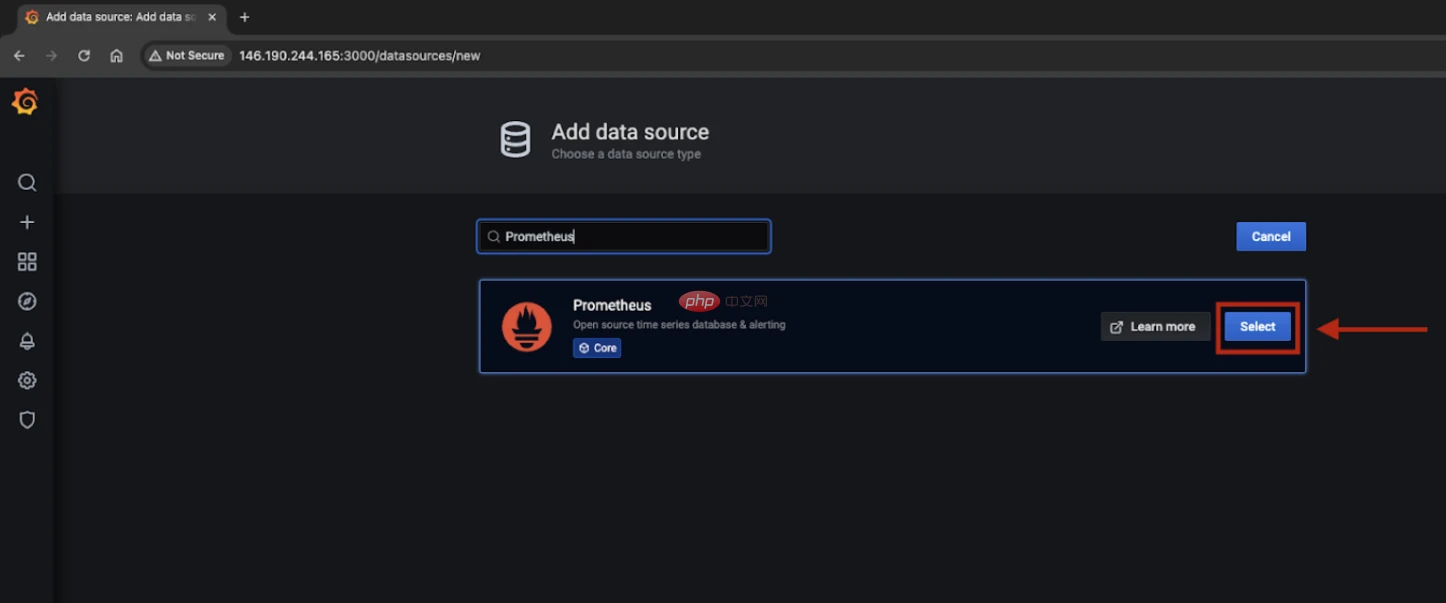1446x603 pixels.
Task: Cancel adding a data source
Action: click(x=1270, y=236)
